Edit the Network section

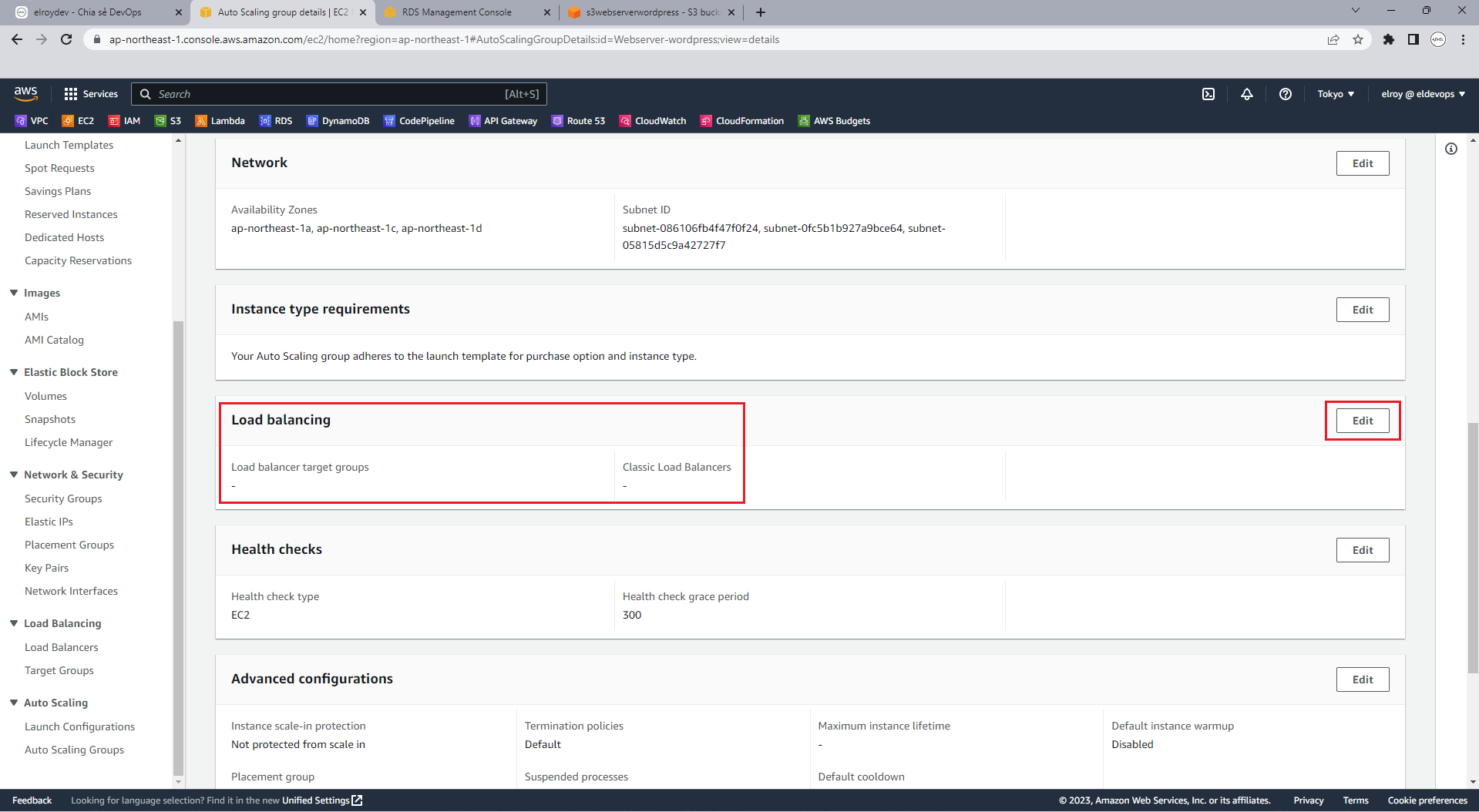click(x=1362, y=163)
